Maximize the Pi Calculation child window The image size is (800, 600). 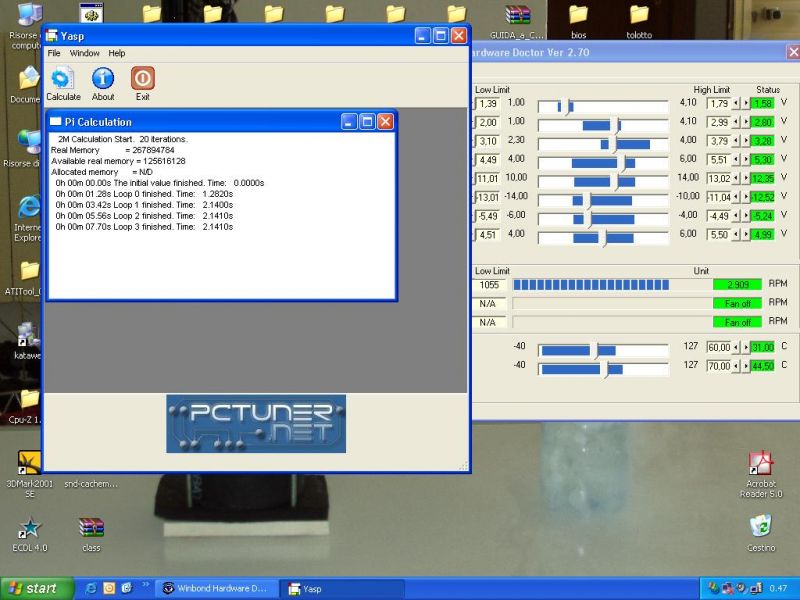367,121
